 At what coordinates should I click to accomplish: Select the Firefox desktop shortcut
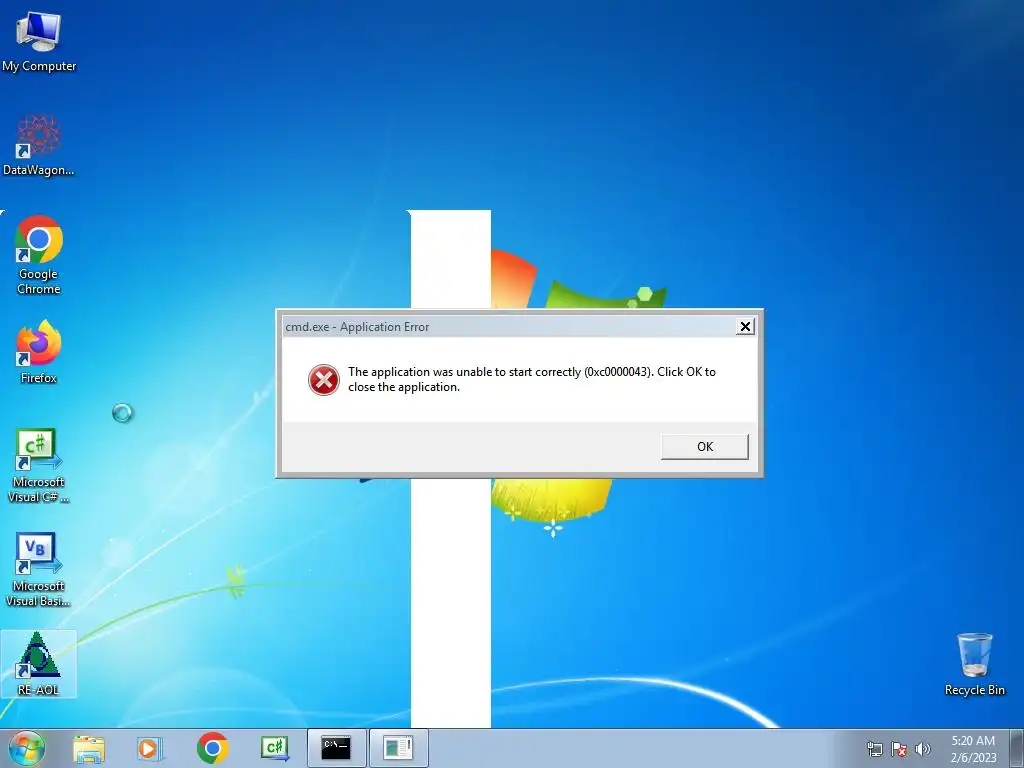pos(39,352)
